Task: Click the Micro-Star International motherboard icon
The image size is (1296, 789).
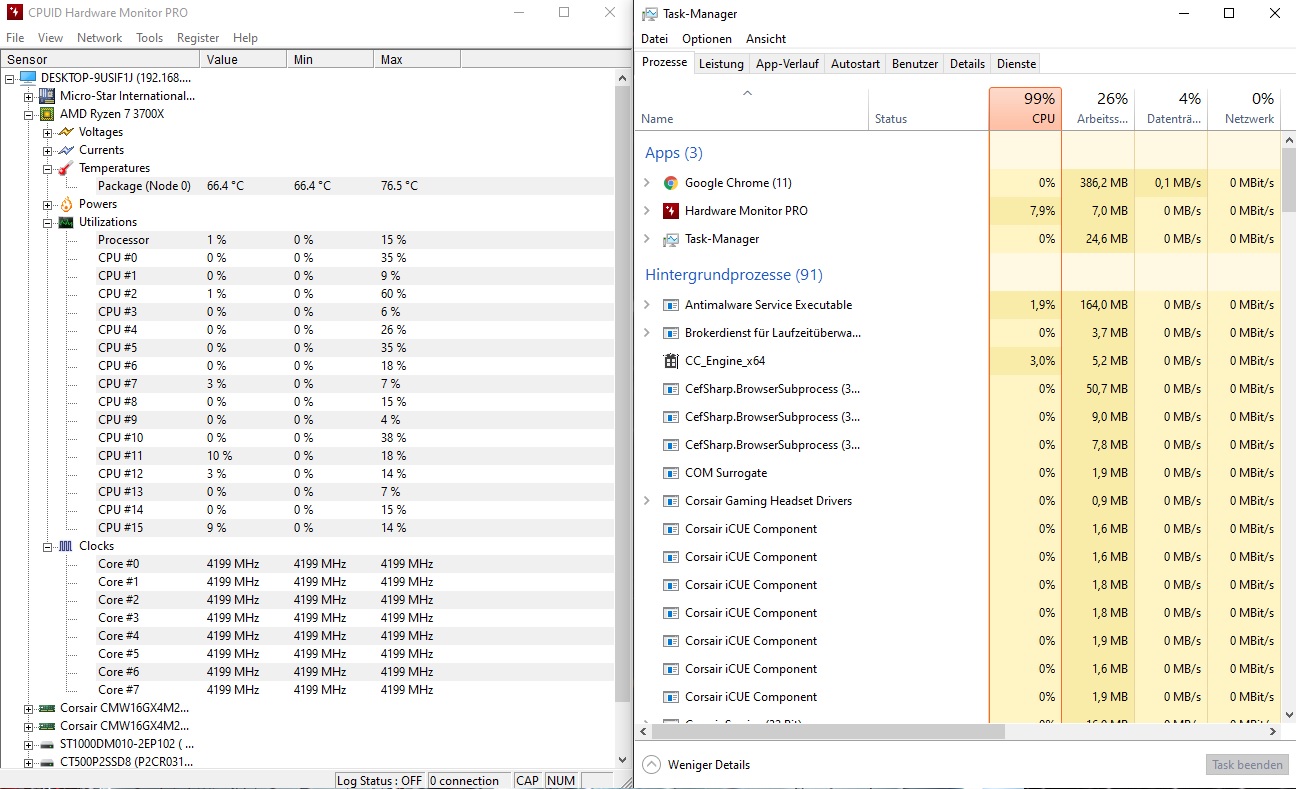Action: point(47,96)
